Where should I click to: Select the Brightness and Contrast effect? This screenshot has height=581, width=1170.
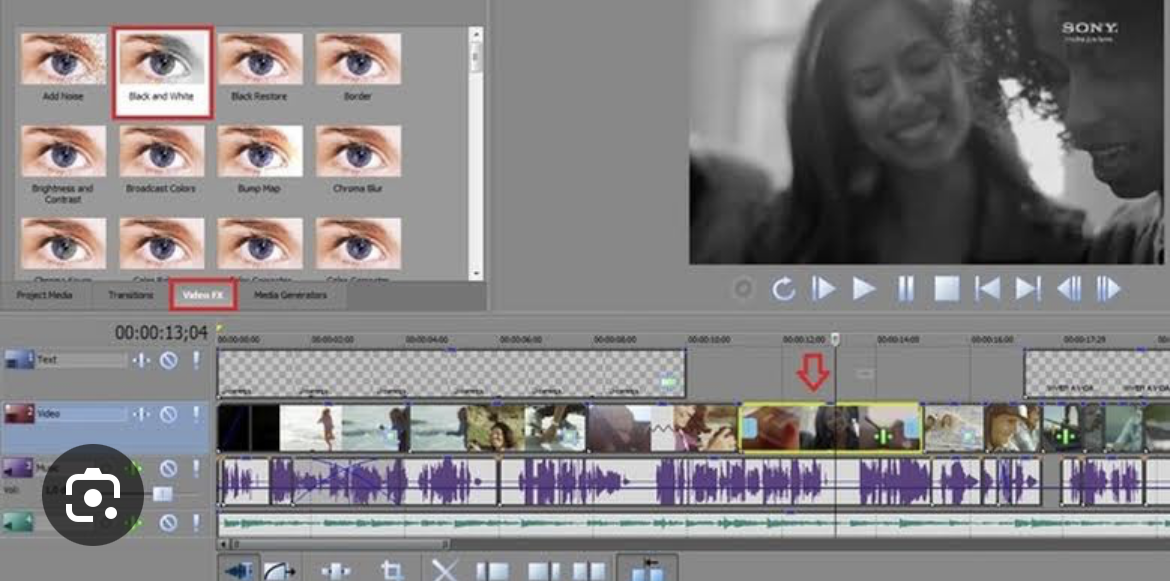[x=63, y=151]
